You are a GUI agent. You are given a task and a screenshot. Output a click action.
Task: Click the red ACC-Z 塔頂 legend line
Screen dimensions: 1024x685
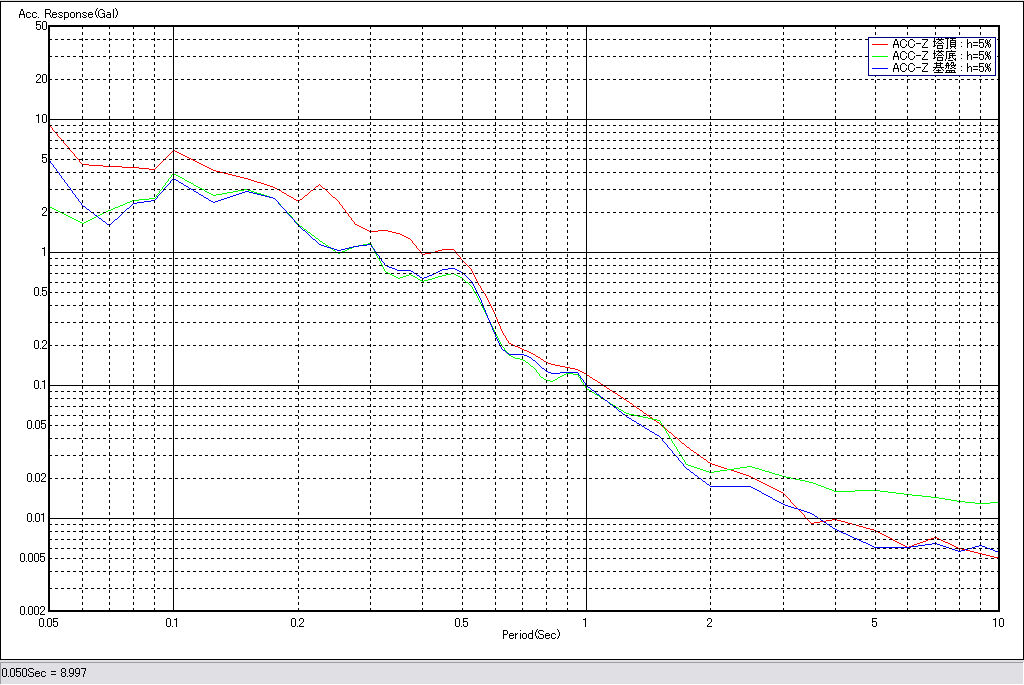879,44
